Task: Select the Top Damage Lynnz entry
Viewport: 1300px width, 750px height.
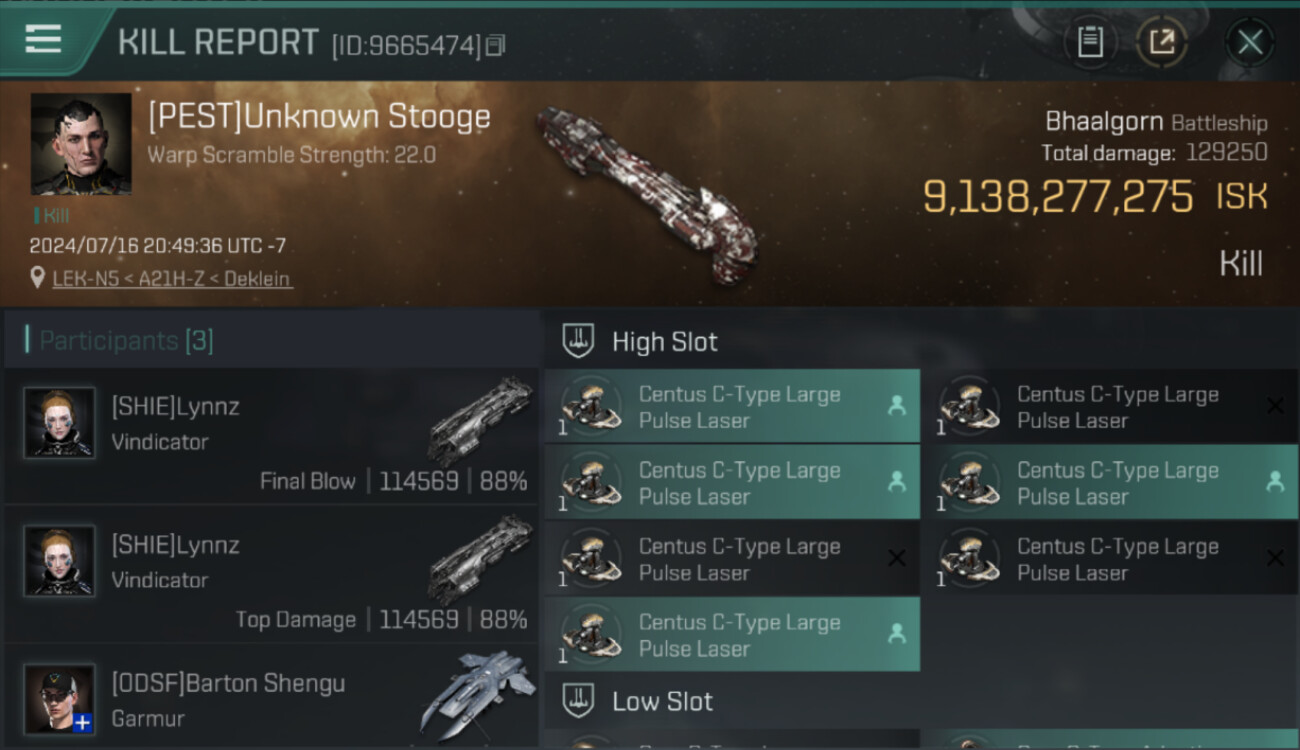Action: 272,575
